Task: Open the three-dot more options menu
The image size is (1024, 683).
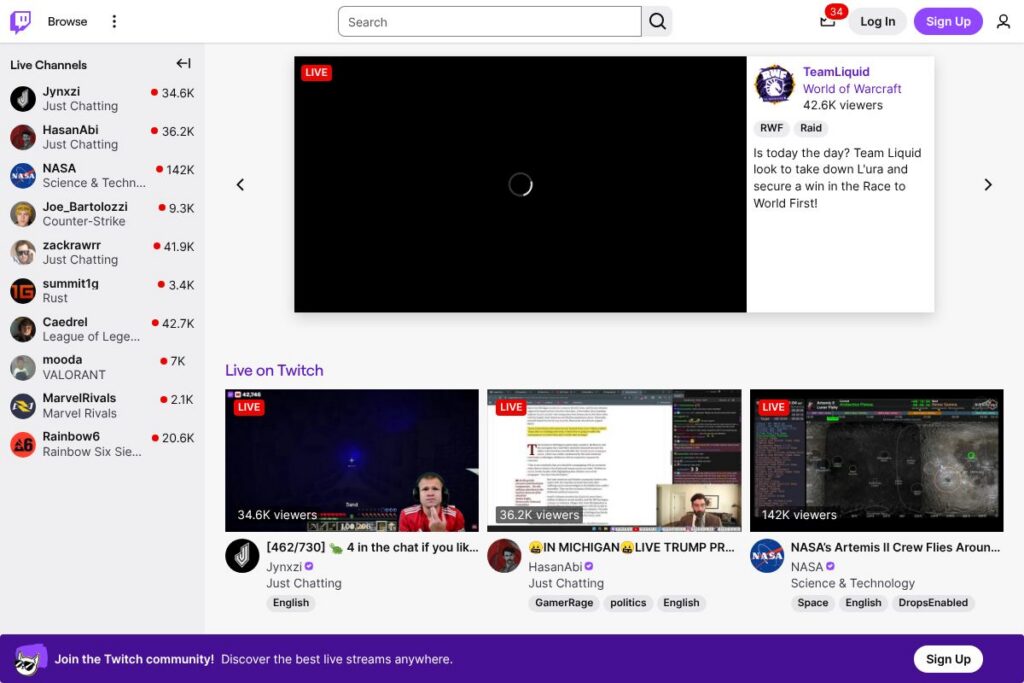Action: point(114,22)
